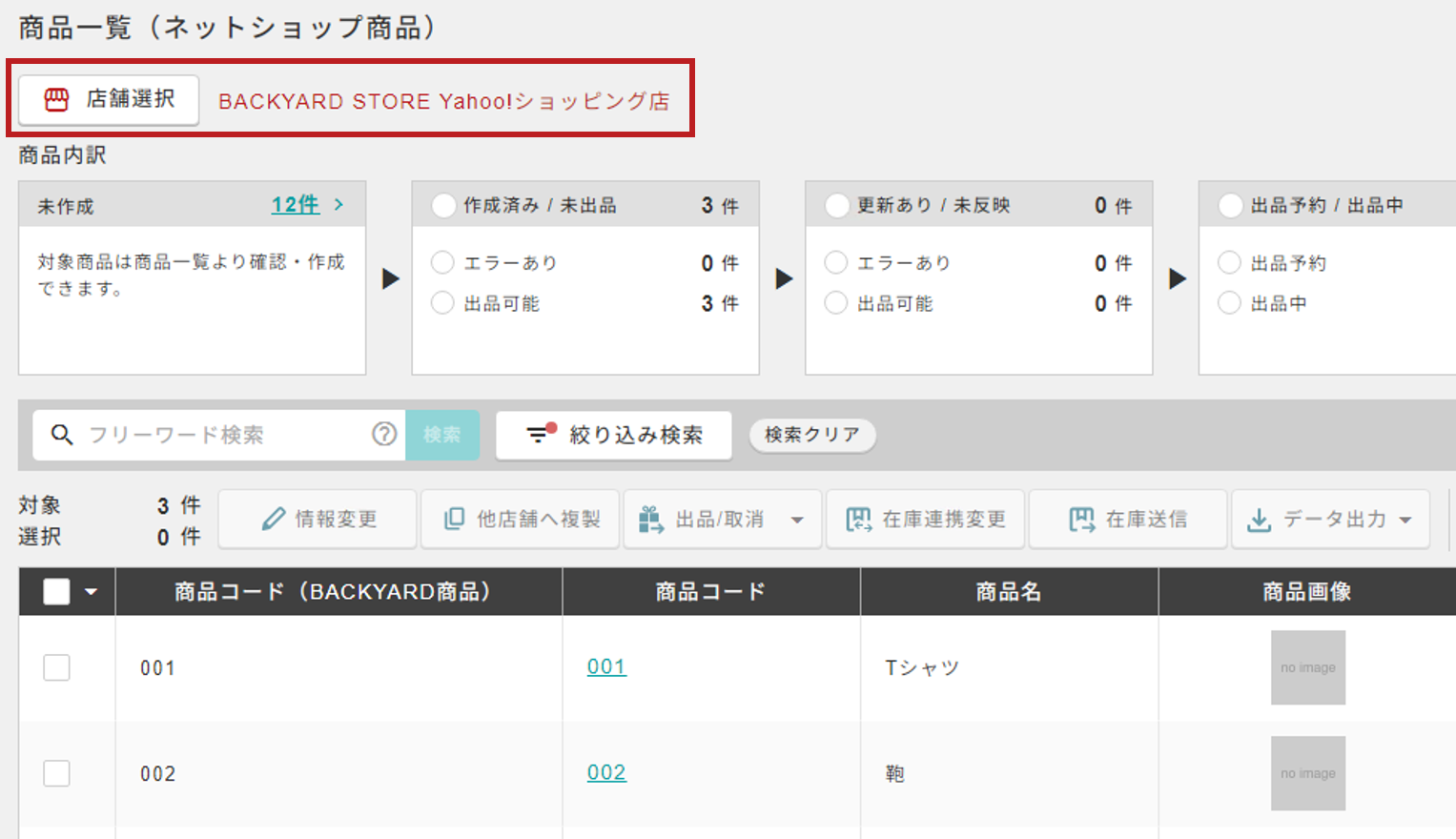Click the filter icon with red dot
Viewport: 1456px width, 839px height.
[541, 434]
